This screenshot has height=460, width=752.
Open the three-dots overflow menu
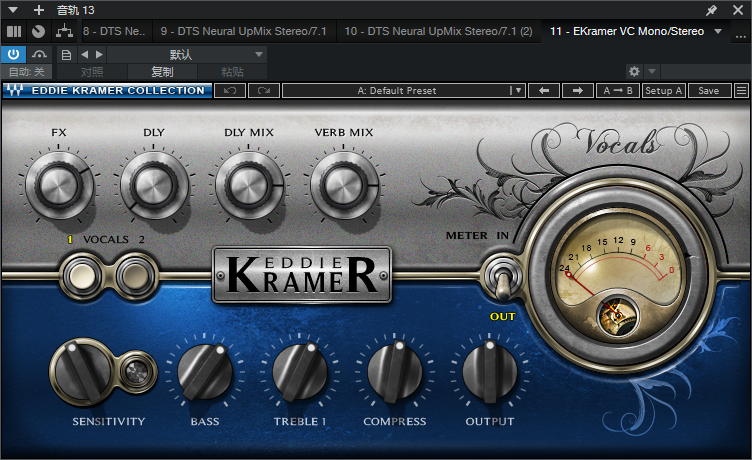tap(740, 36)
